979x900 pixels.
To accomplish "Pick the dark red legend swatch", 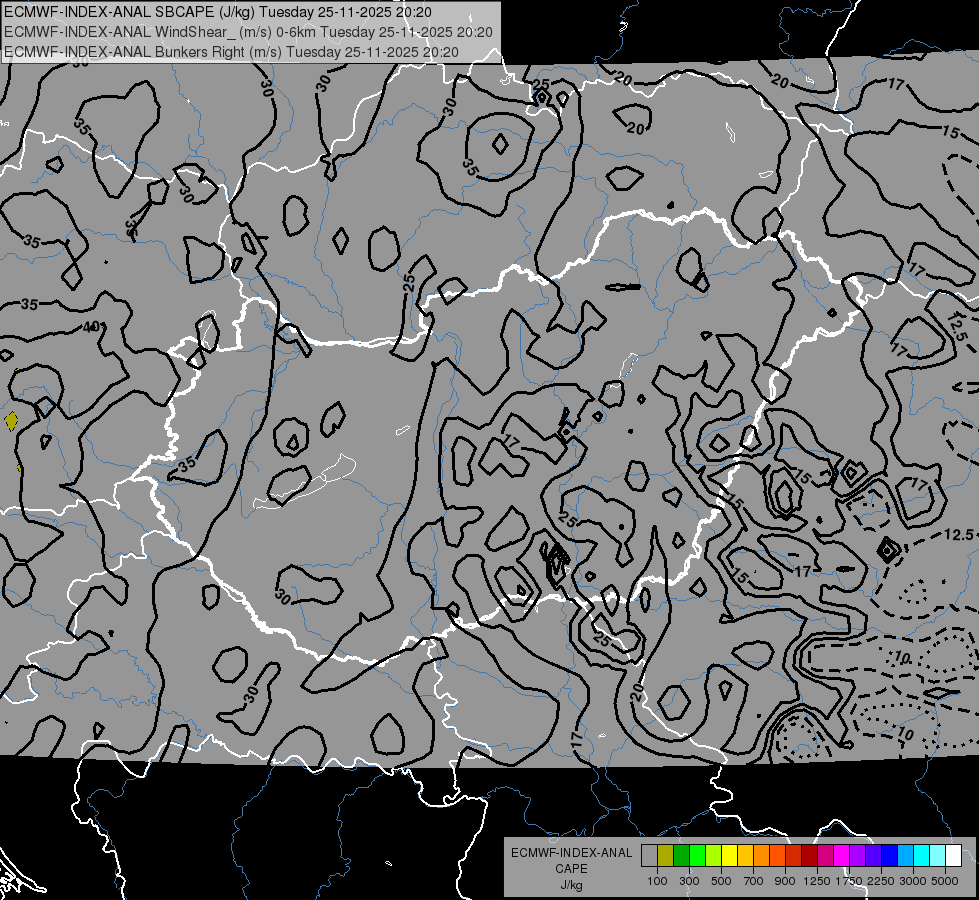I will point(809,855).
